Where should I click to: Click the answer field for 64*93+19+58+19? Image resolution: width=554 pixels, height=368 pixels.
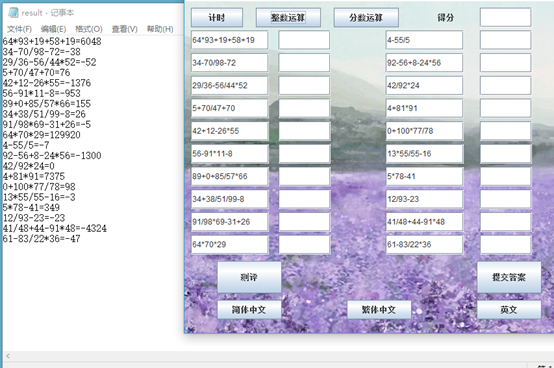(x=304, y=40)
